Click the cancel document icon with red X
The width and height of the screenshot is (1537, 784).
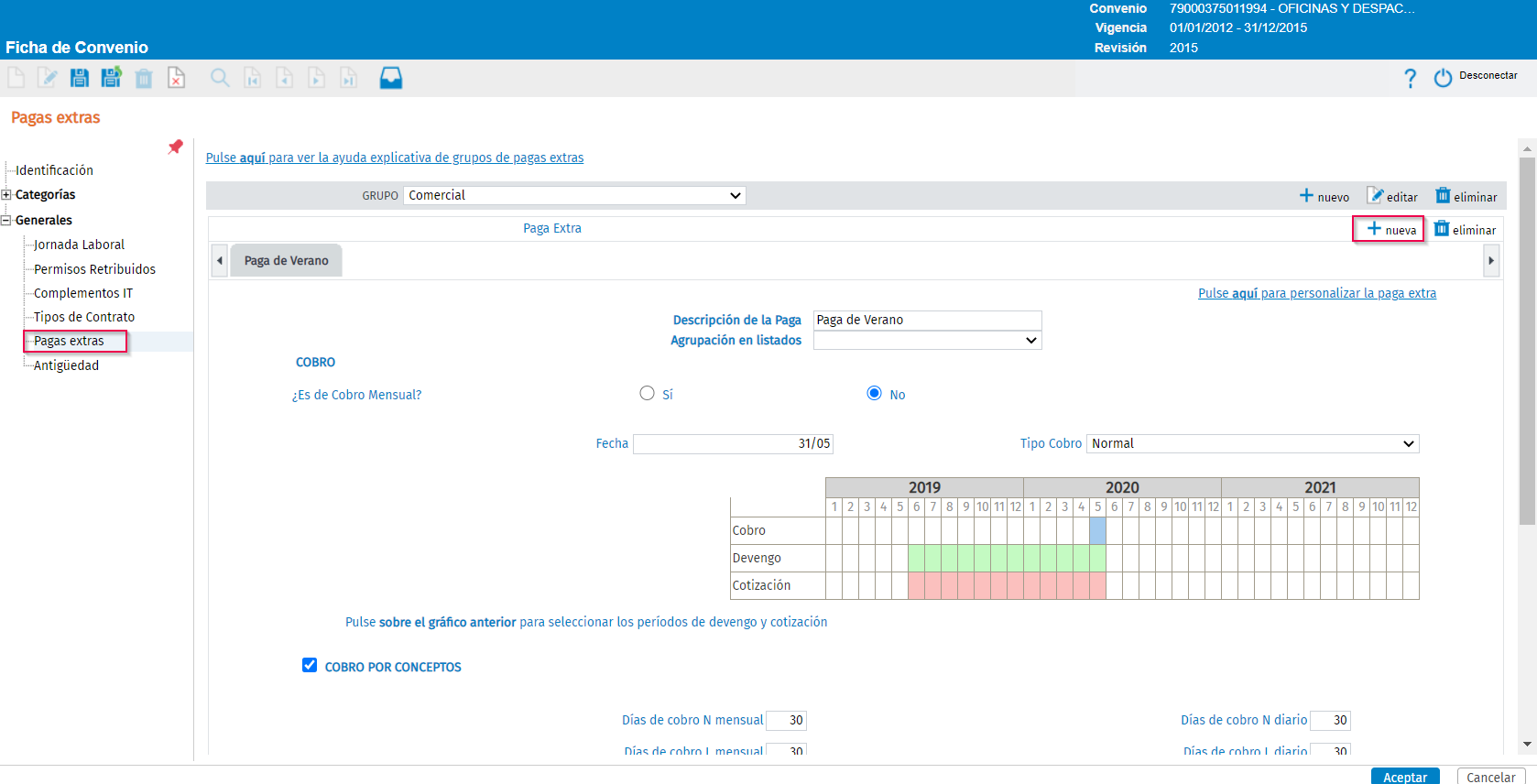[x=176, y=78]
